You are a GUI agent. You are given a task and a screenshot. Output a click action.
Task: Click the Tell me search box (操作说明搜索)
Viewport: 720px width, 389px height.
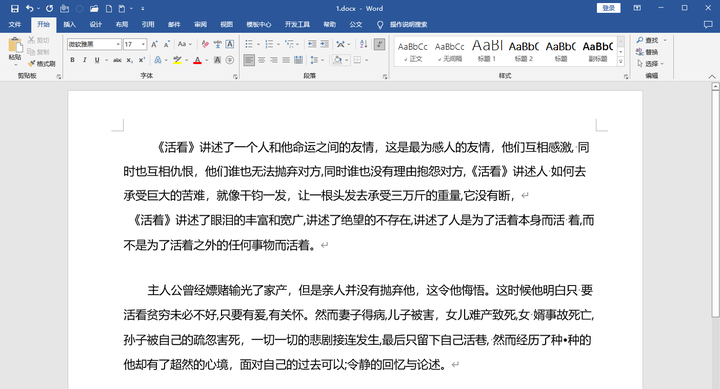click(x=408, y=24)
